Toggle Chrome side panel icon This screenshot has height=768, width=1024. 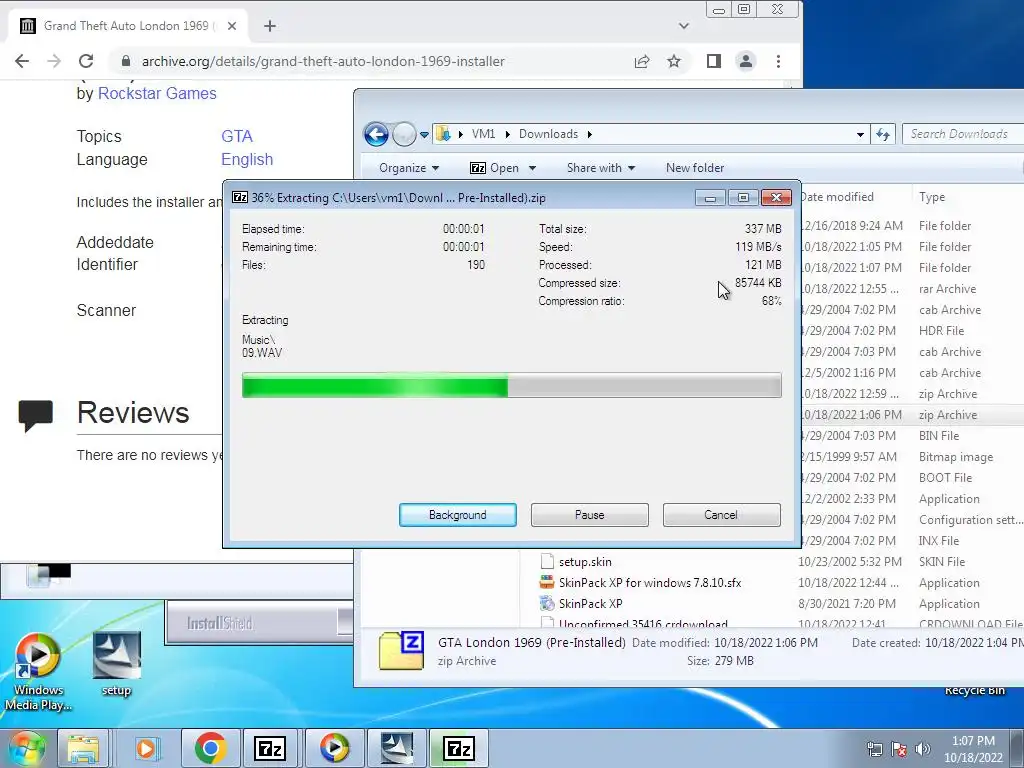point(713,61)
